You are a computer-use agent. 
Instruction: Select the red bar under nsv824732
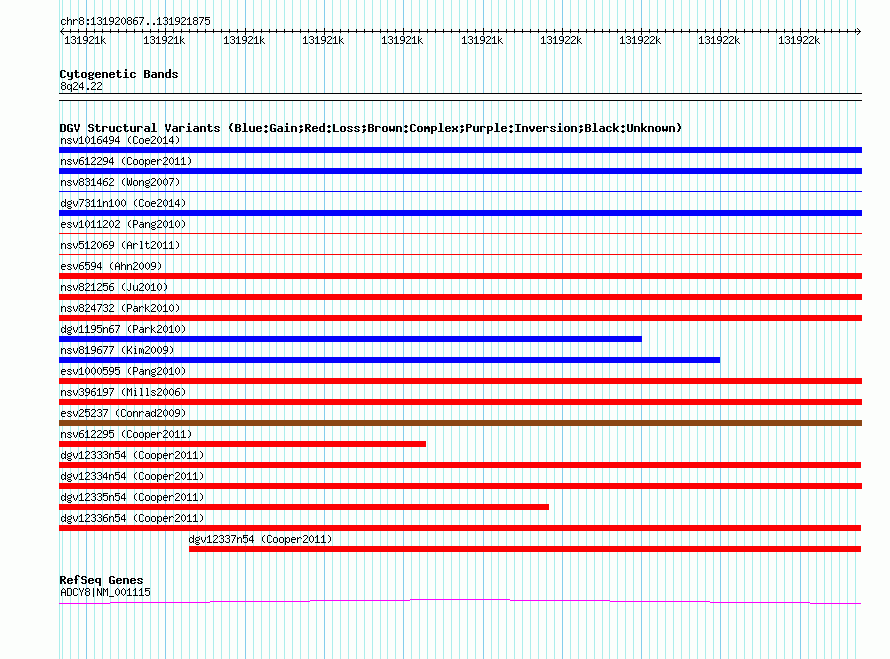pyautogui.click(x=460, y=318)
